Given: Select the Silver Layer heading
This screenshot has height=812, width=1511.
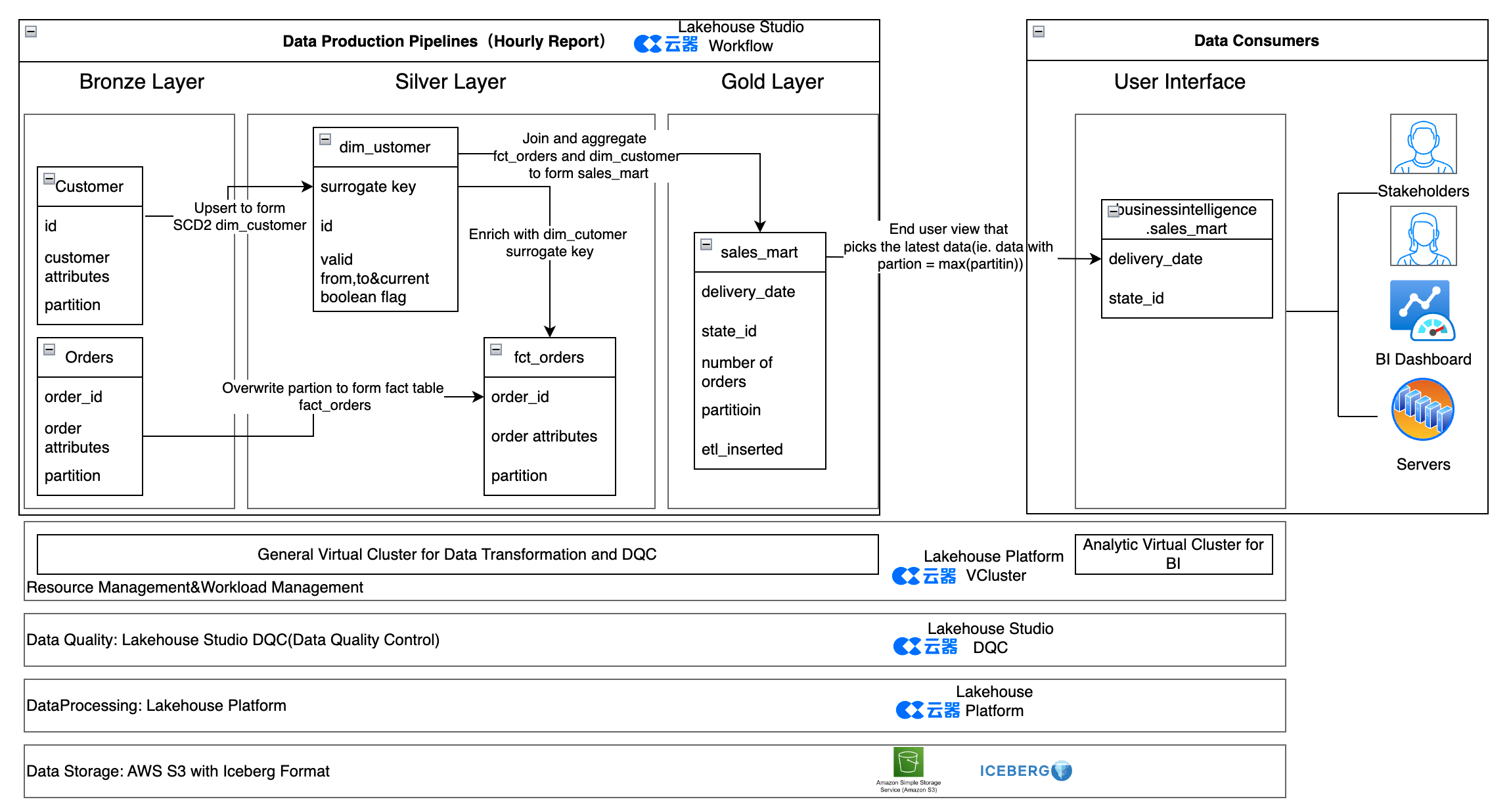Looking at the screenshot, I should [451, 81].
